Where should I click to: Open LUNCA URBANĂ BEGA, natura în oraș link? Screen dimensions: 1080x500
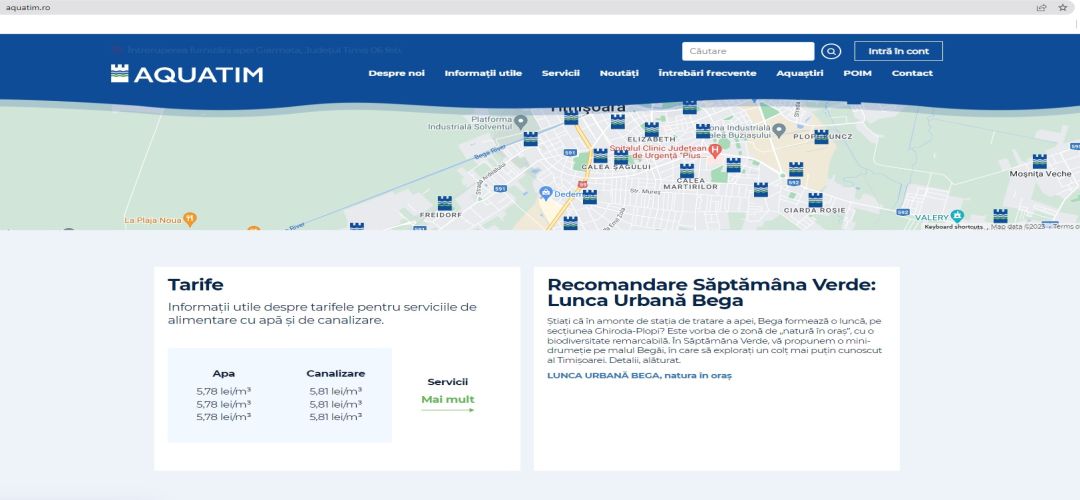[639, 375]
